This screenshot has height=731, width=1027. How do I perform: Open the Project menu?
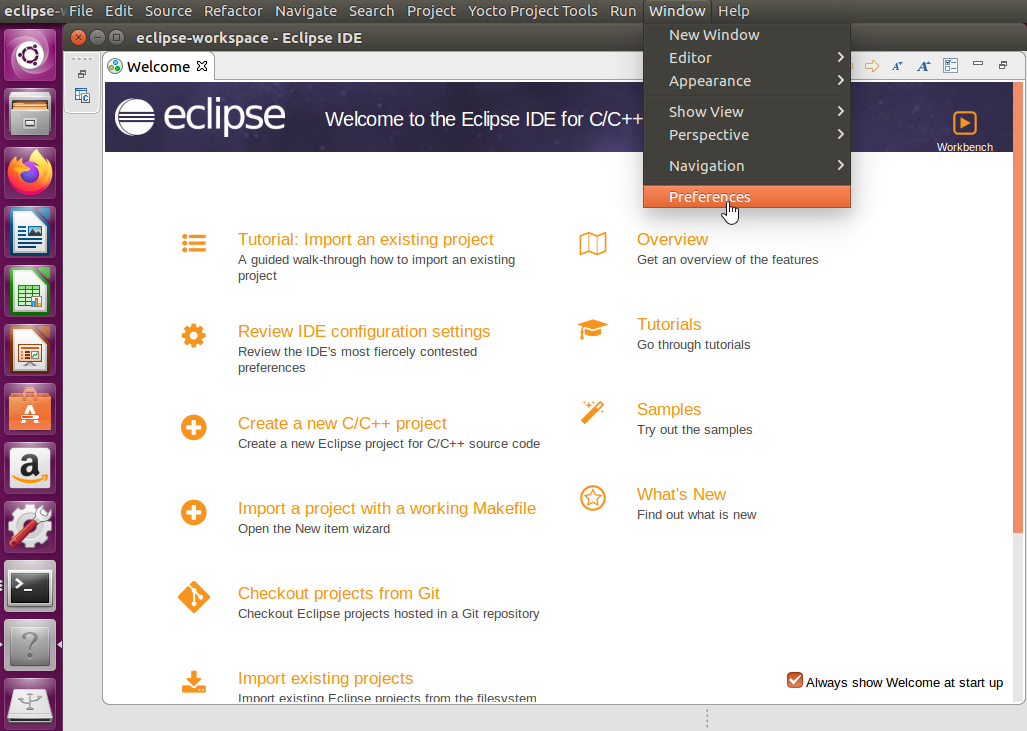[431, 11]
